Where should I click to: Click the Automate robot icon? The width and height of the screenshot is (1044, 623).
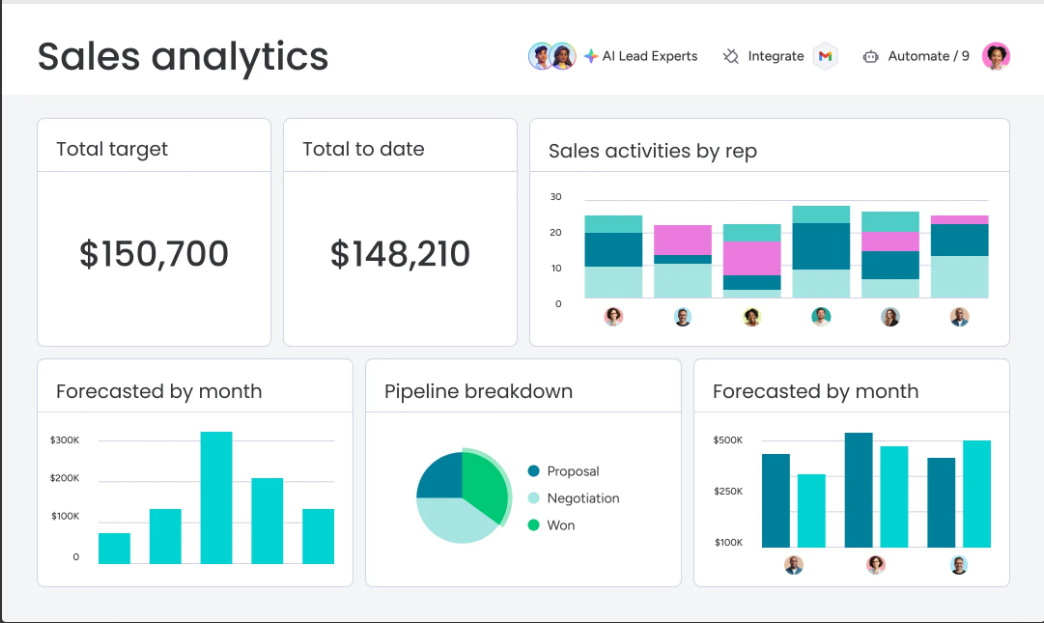870,57
